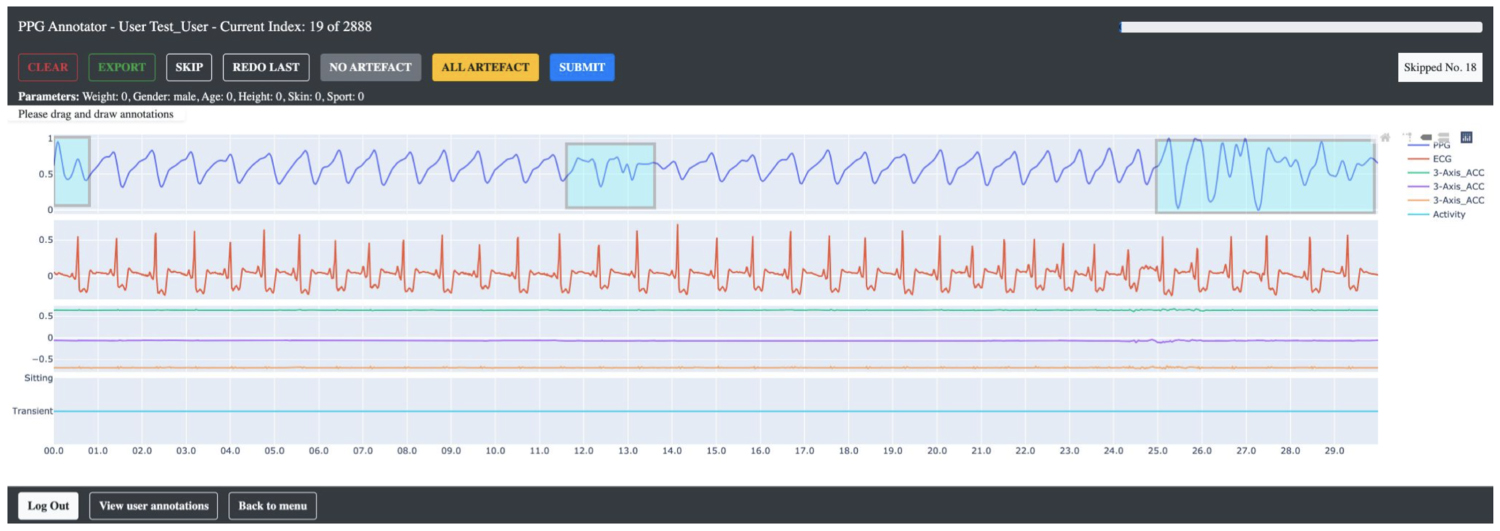Click the green EXPORT button

(x=121, y=67)
